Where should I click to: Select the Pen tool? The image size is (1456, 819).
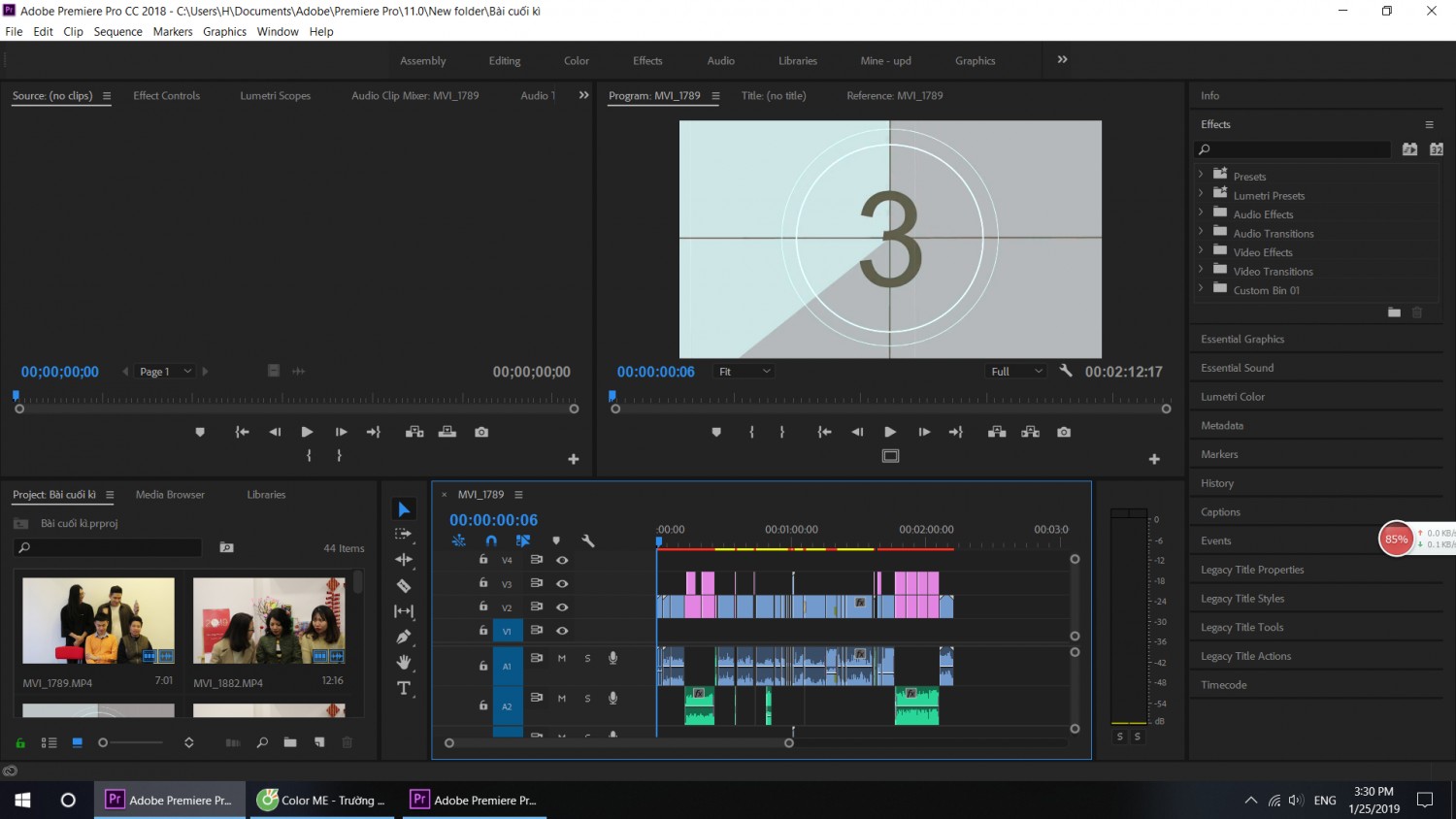[404, 637]
